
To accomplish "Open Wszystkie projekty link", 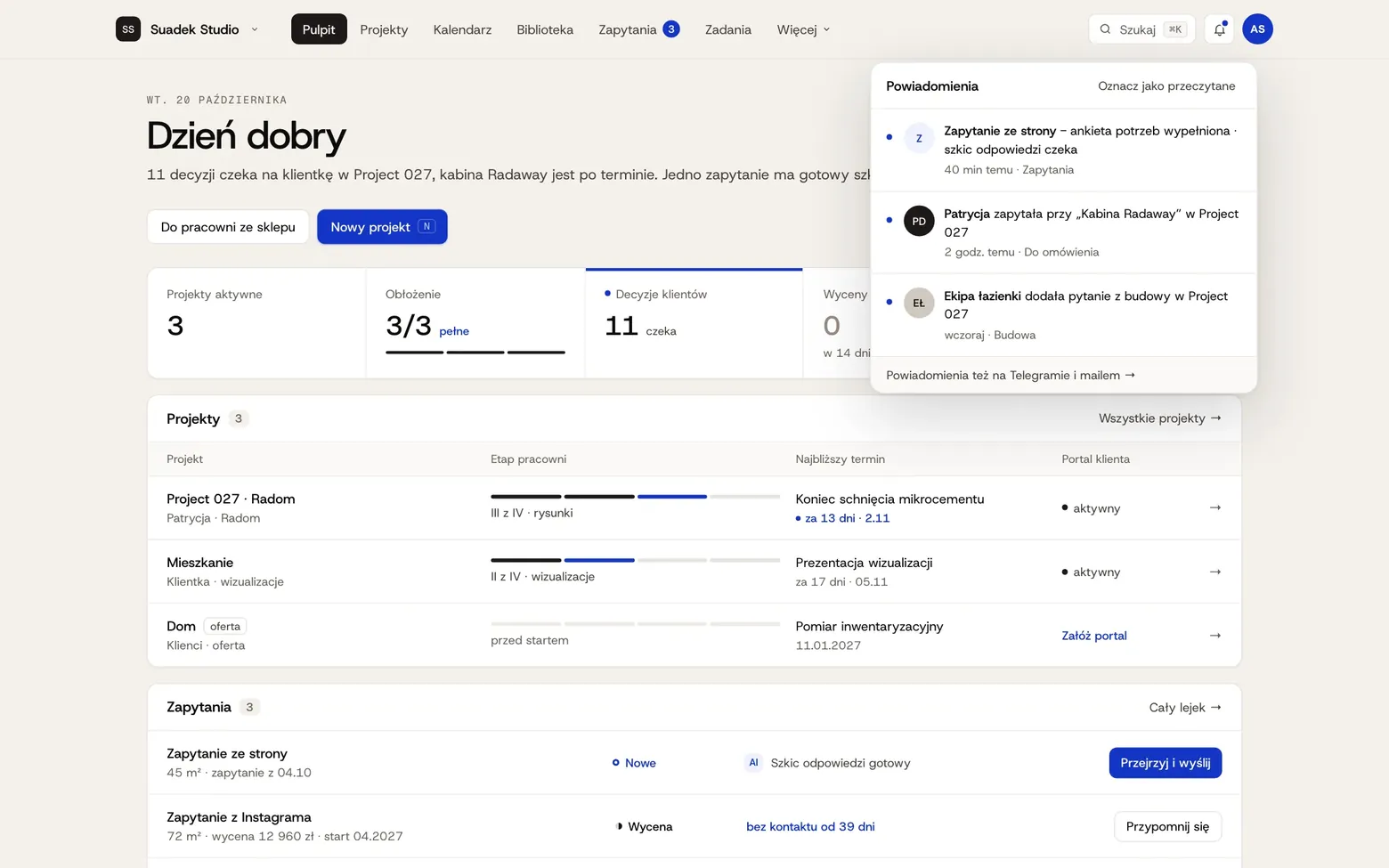I will tap(1160, 418).
